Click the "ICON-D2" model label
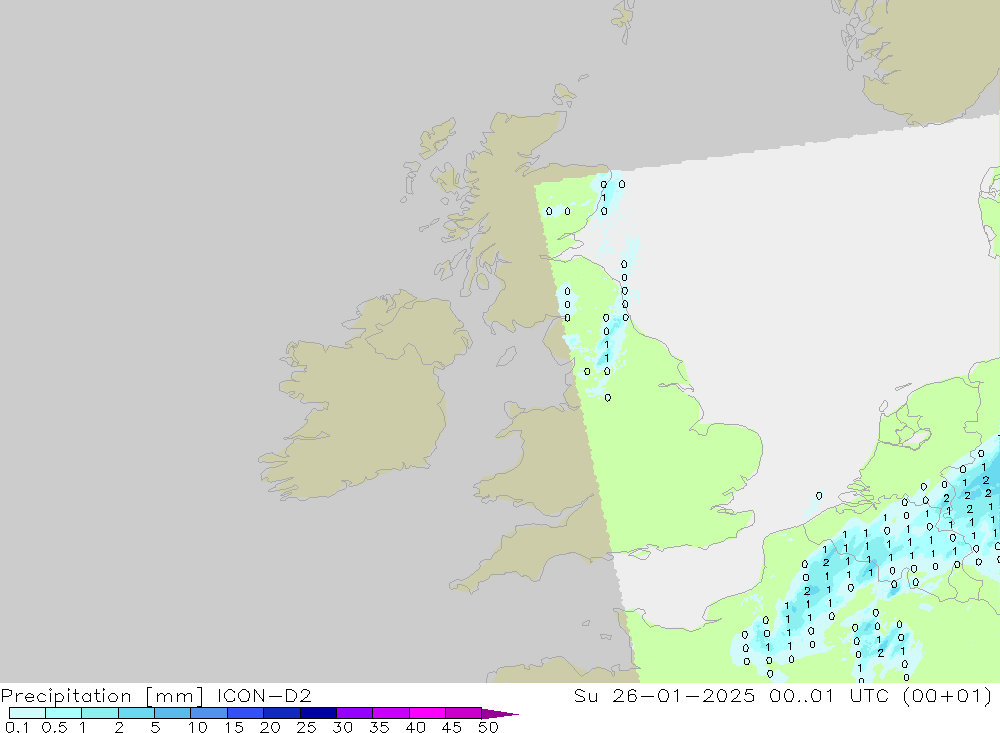Viewport: 1000px width, 733px height. tap(264, 695)
